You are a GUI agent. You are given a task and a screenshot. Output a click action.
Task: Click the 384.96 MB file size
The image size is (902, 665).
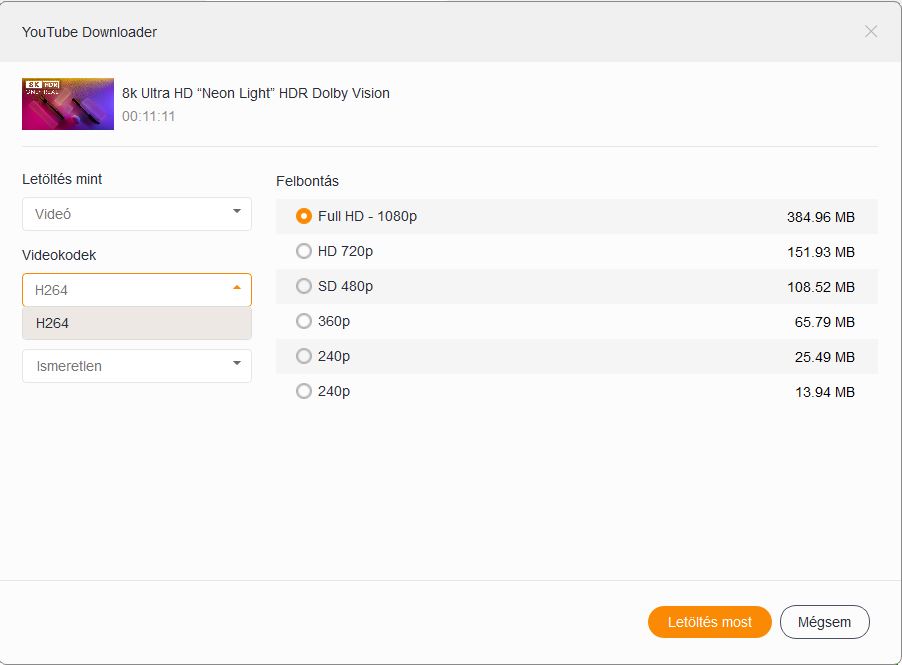tap(820, 217)
